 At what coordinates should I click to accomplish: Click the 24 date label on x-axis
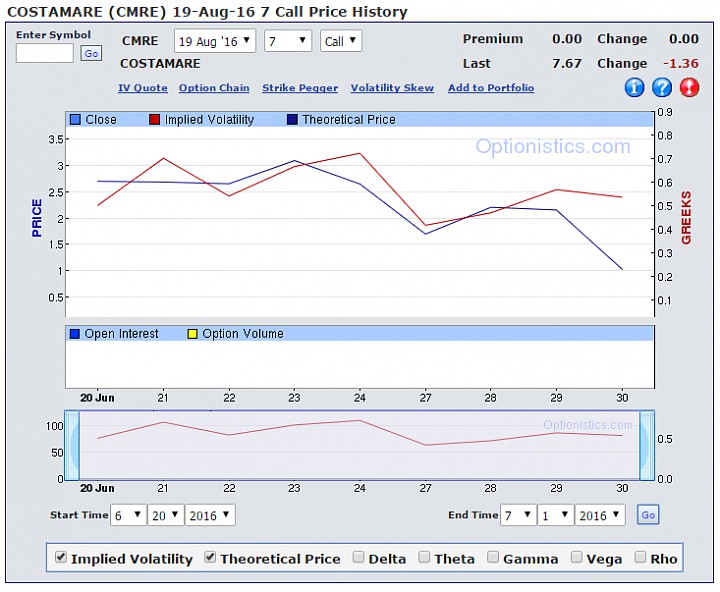click(360, 398)
